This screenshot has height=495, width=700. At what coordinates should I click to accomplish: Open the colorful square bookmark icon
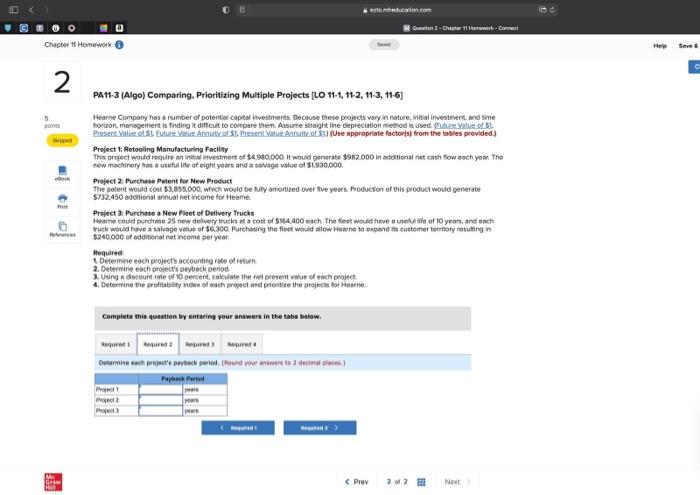[x=103, y=28]
